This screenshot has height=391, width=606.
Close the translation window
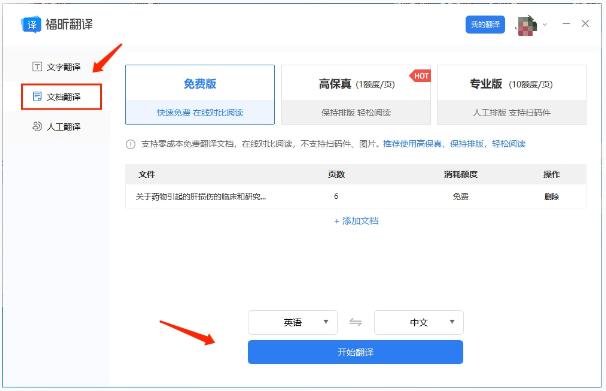pyautogui.click(x=585, y=24)
